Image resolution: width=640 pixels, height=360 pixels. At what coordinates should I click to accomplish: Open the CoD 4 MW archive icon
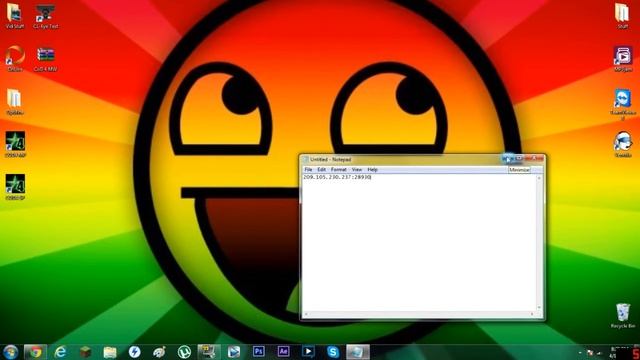[x=45, y=58]
